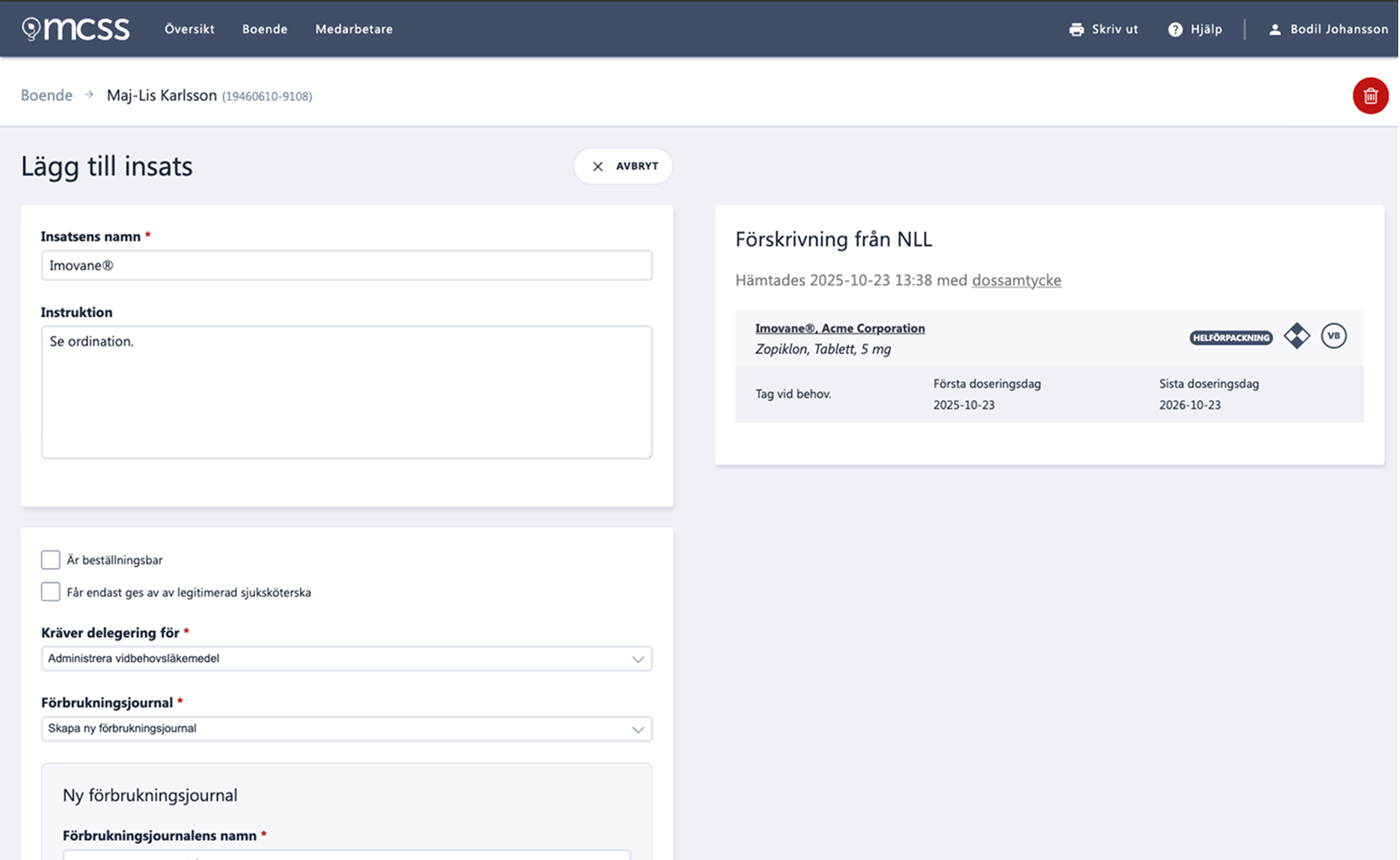
Task: Click the HELFÖRPACKNING badge
Action: click(x=1230, y=338)
